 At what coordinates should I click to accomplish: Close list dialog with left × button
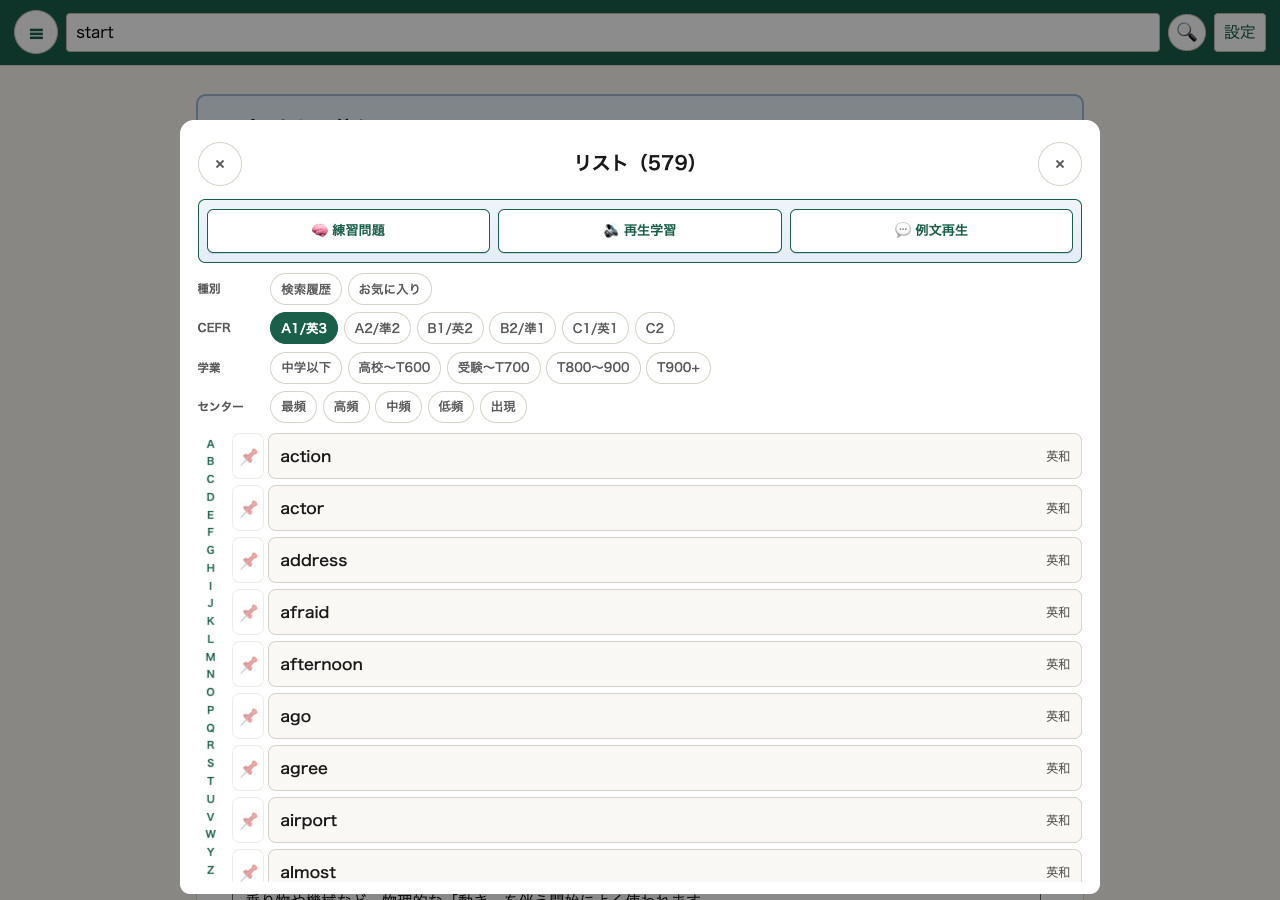point(220,164)
